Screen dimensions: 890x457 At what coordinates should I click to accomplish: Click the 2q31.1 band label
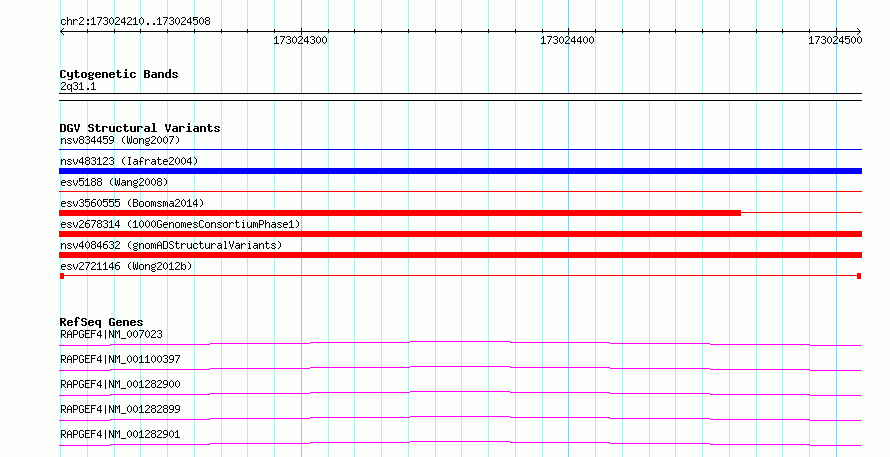tap(78, 86)
